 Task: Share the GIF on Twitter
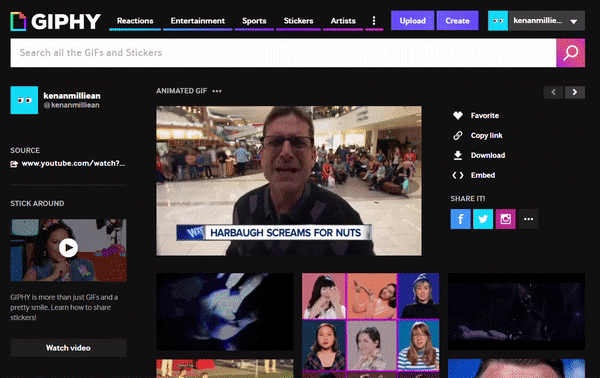click(483, 219)
